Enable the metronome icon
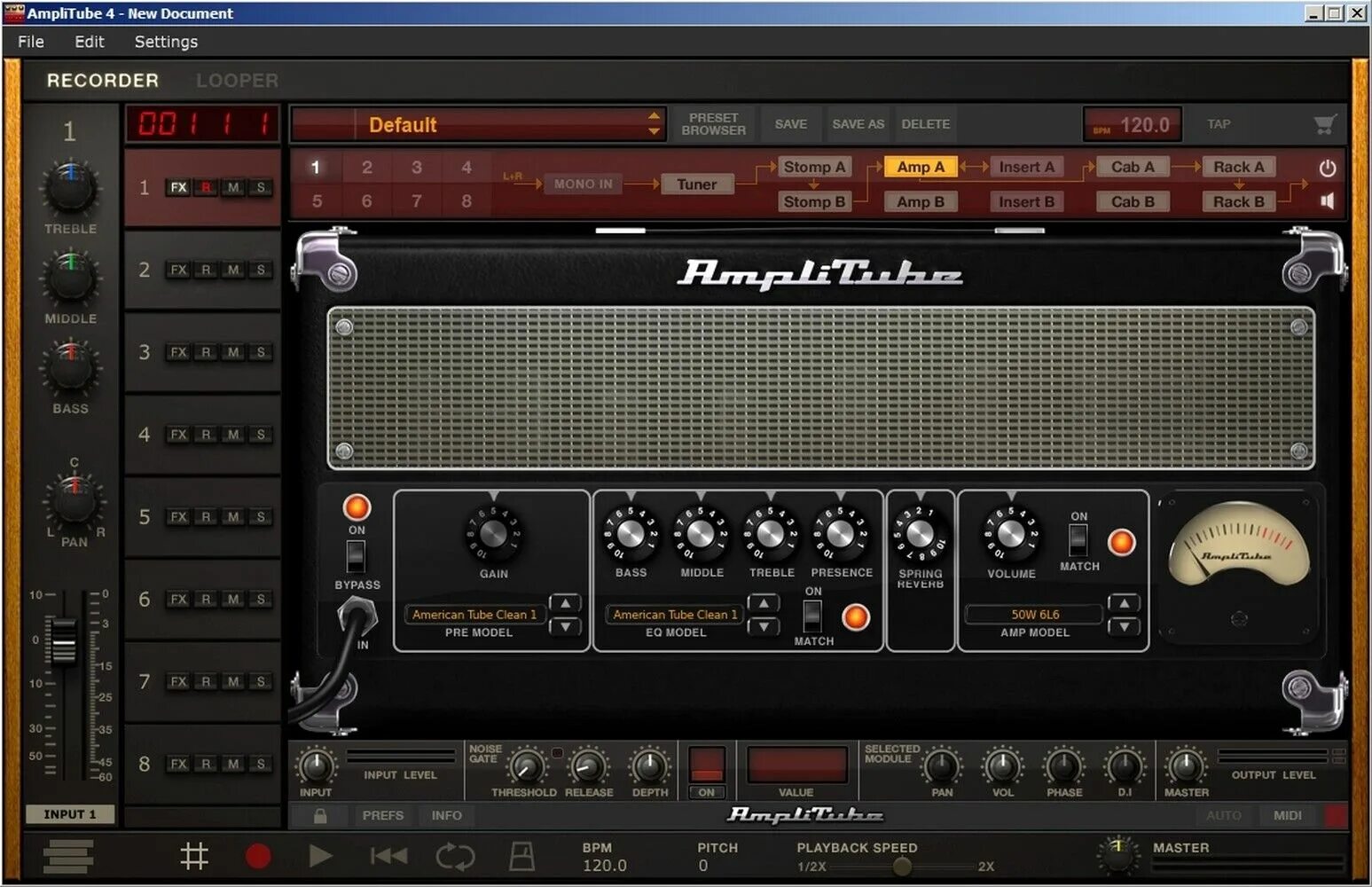 point(521,856)
